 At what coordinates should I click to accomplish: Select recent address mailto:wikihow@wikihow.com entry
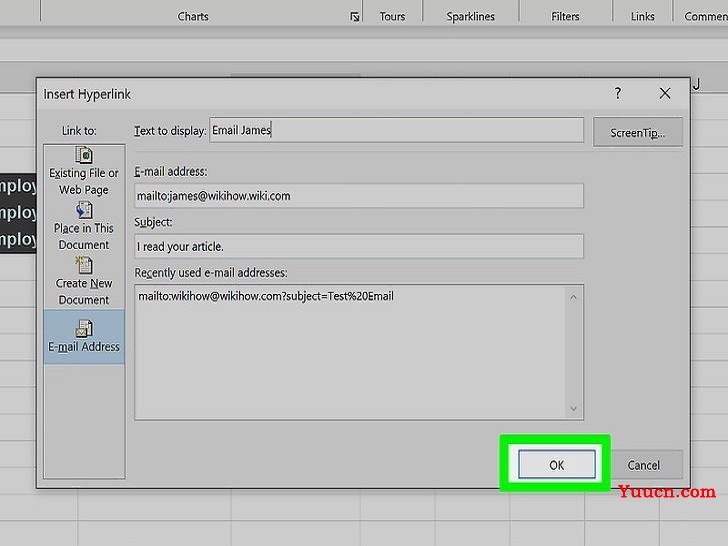pyautogui.click(x=266, y=296)
